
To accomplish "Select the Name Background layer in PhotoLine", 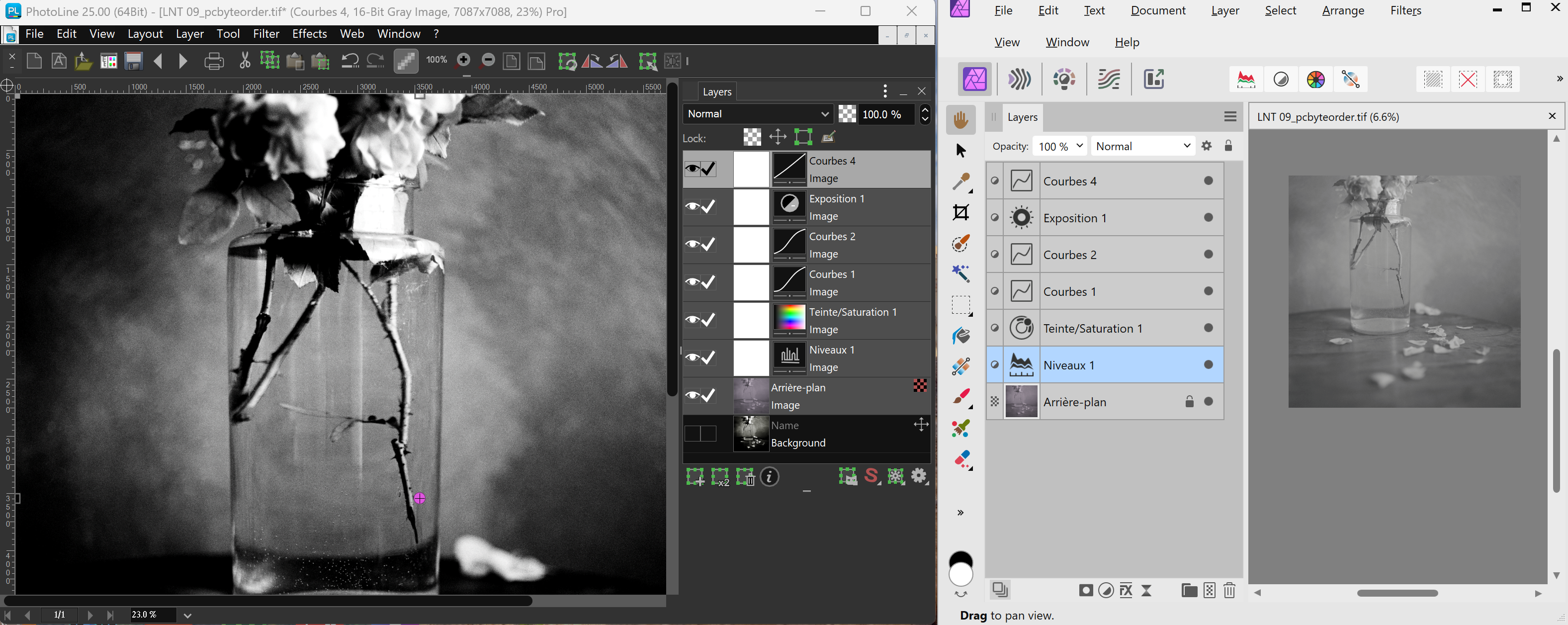I will click(806, 433).
